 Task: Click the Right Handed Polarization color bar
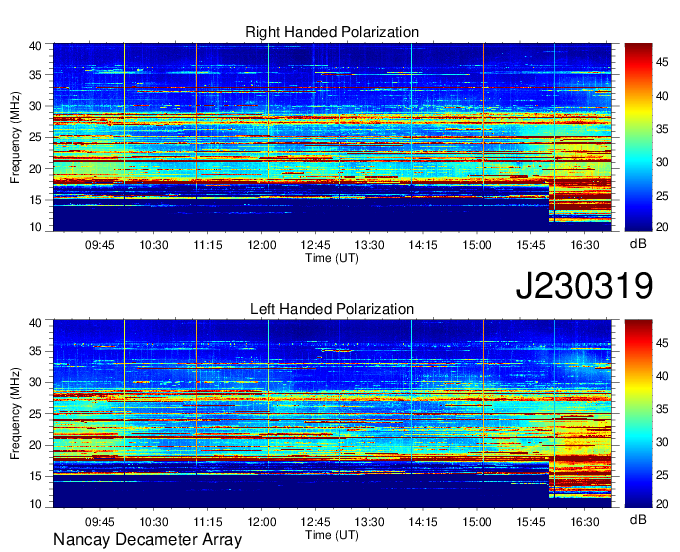(x=638, y=137)
